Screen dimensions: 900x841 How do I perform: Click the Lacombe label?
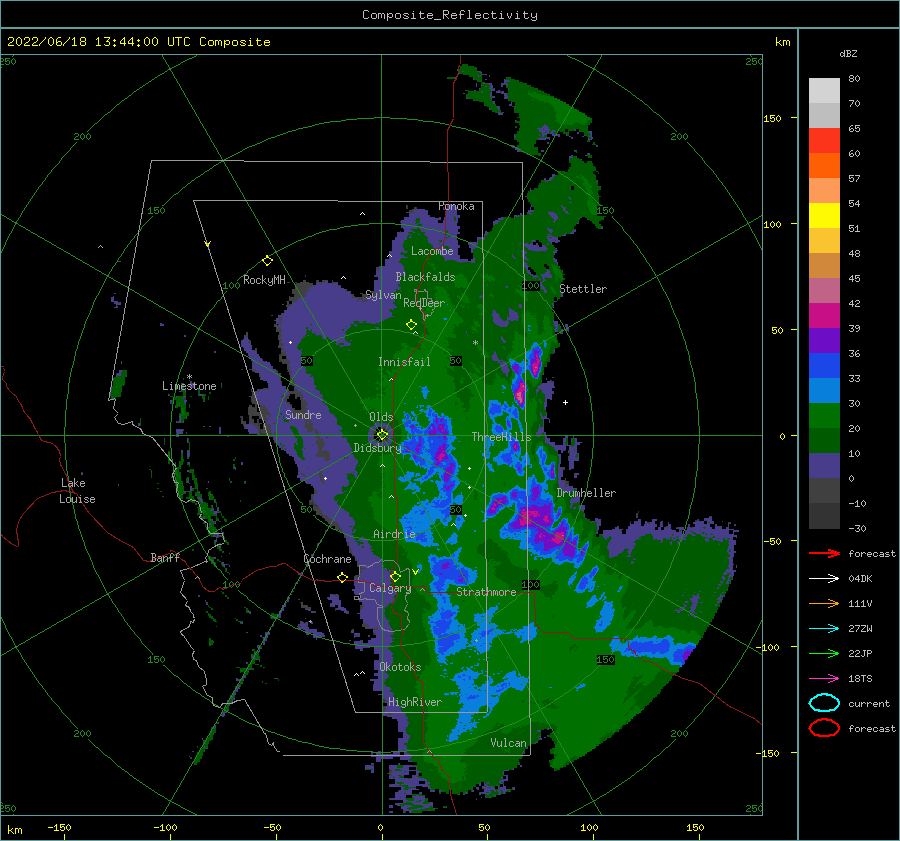pos(432,251)
